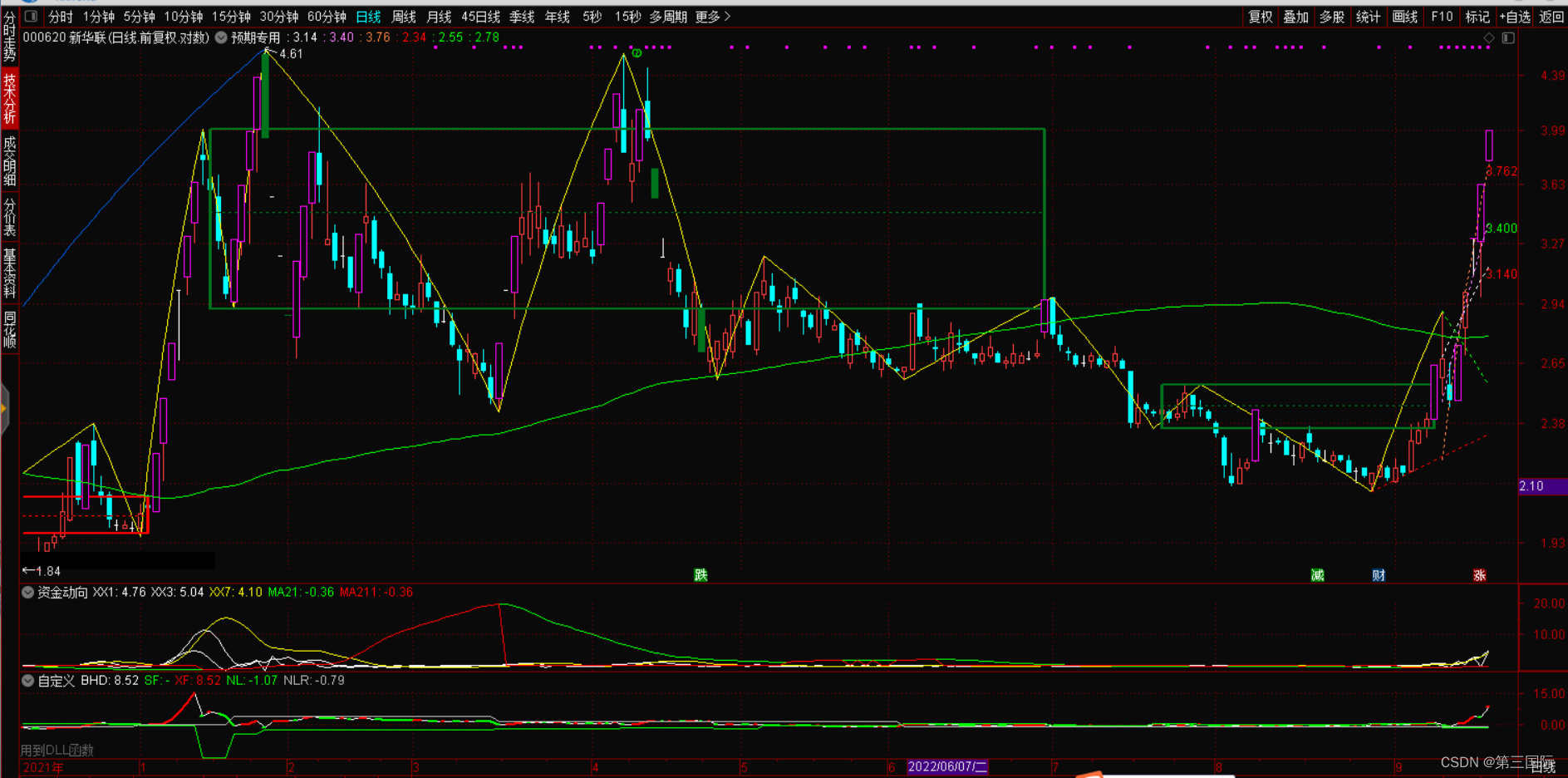Switch to the 月线 monthly period
This screenshot has height=778, width=1568.
coord(439,16)
